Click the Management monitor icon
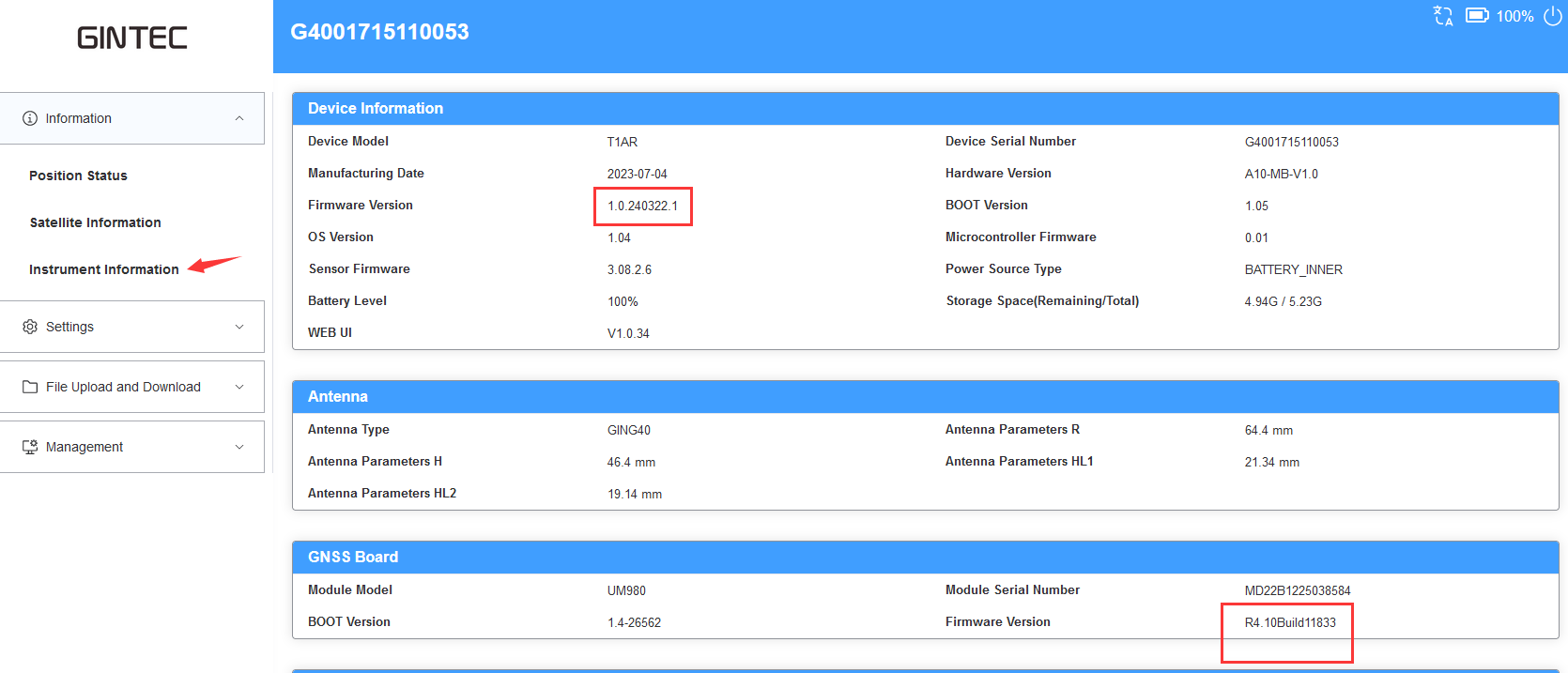This screenshot has width=1568, height=673. tap(30, 447)
